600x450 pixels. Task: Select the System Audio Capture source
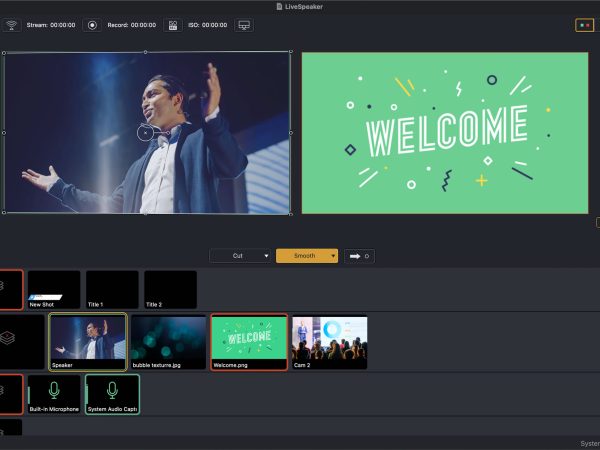click(x=112, y=395)
